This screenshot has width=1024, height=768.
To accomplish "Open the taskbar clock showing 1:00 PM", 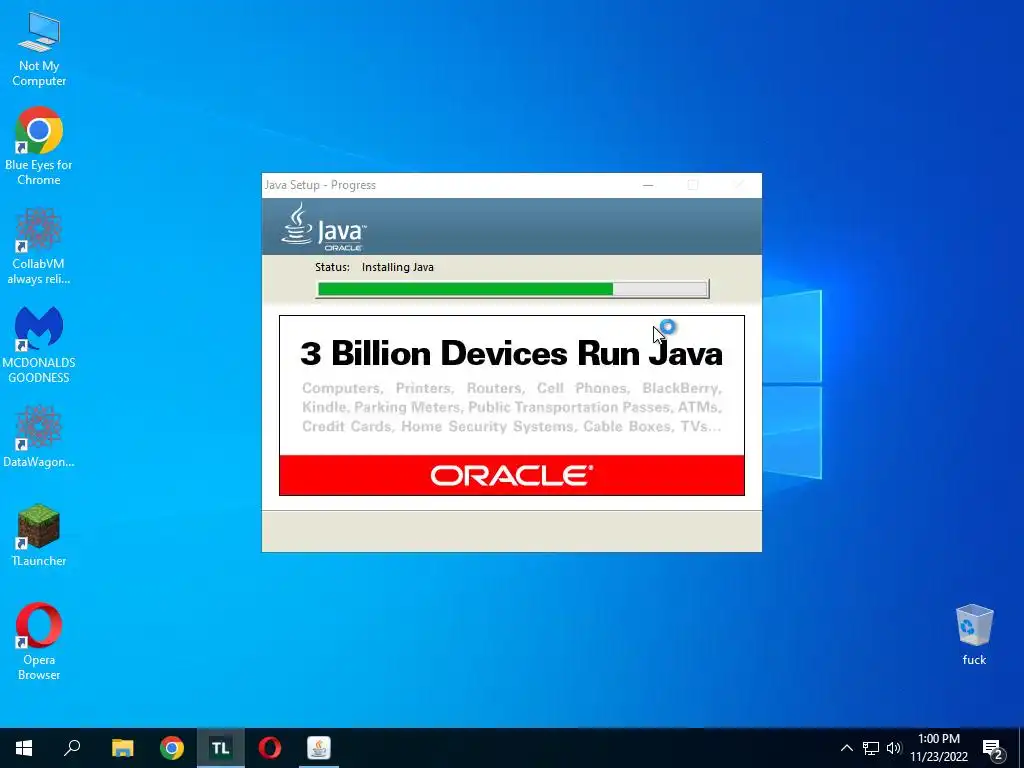I will coord(939,748).
